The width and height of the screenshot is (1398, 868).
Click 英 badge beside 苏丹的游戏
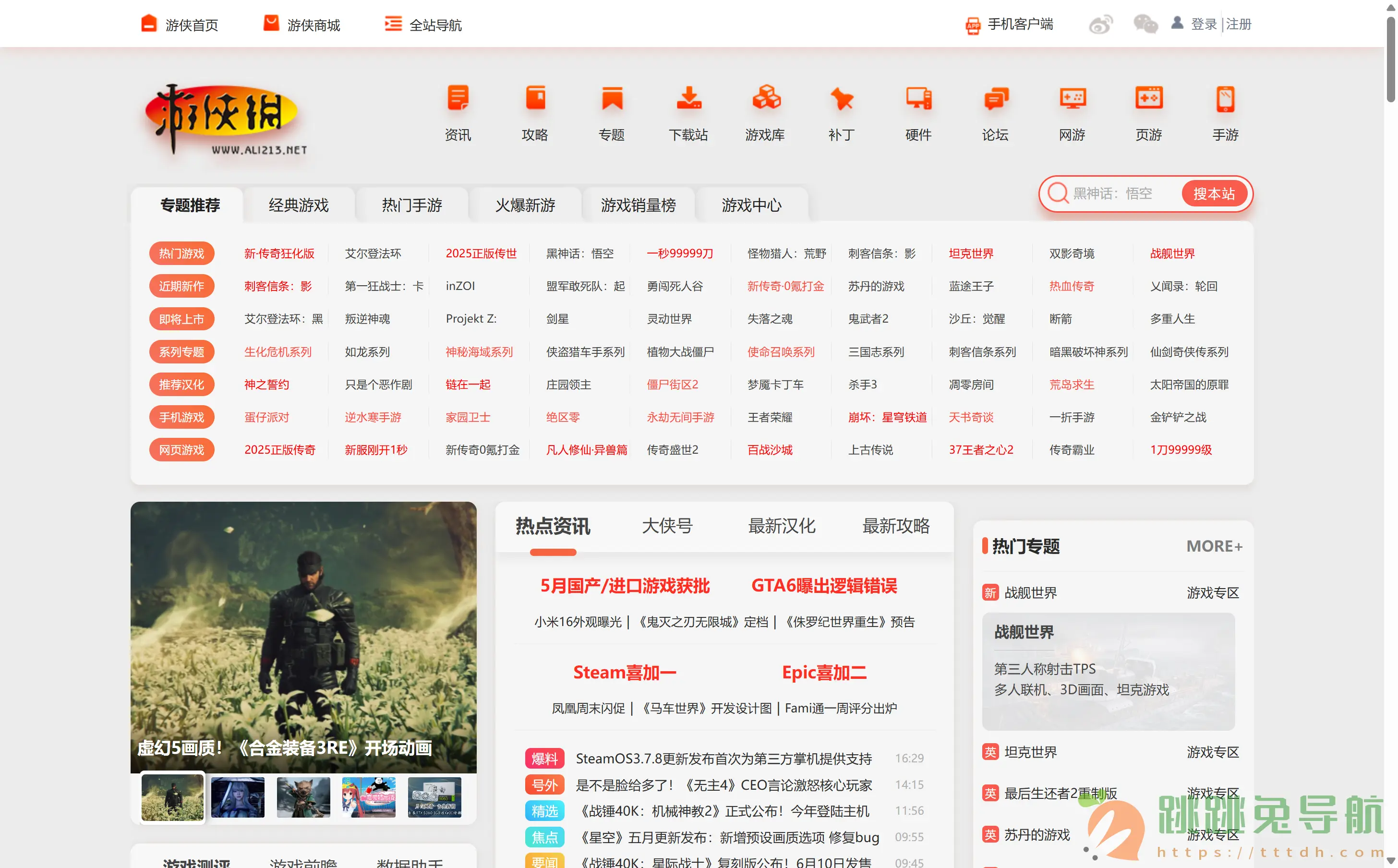coord(990,835)
